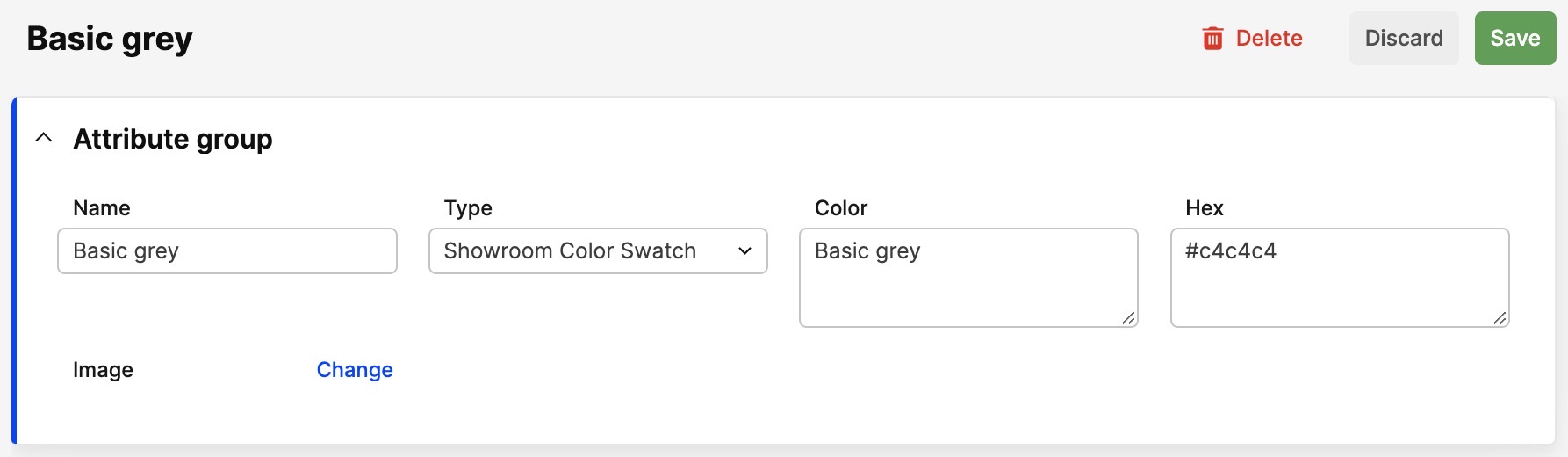This screenshot has height=457, width=1568.
Task: Collapse the Attribute group section chevron
Action: tap(44, 138)
